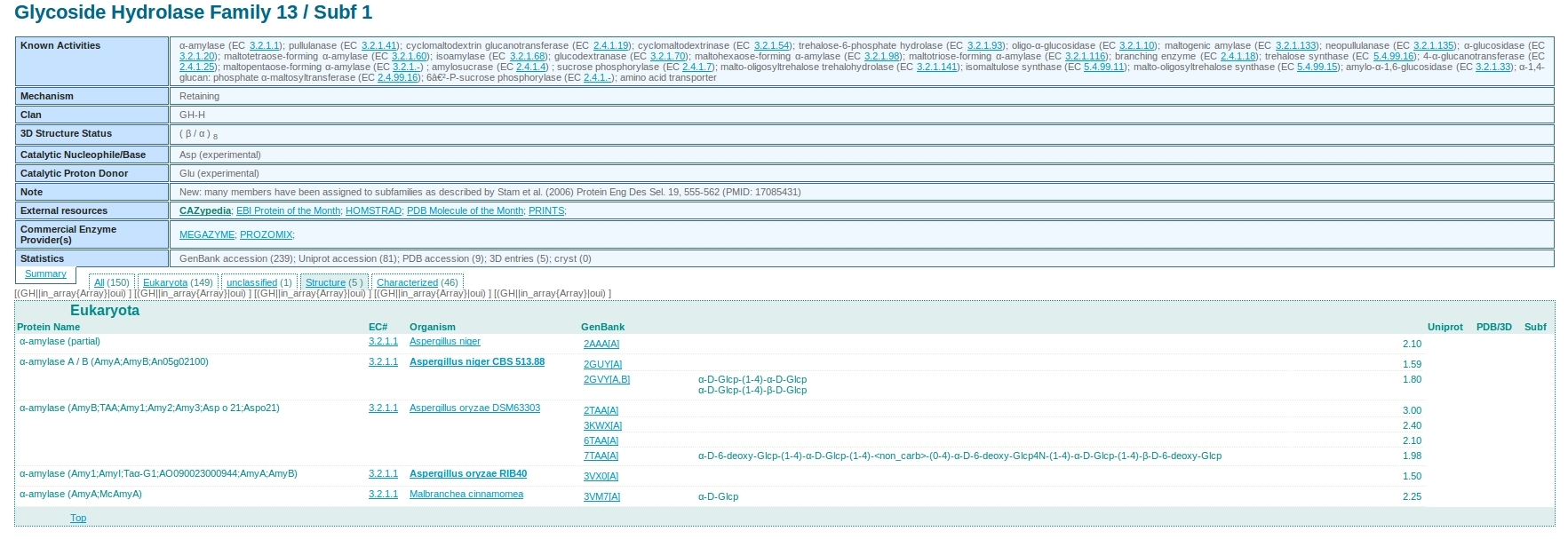The width and height of the screenshot is (1568, 539).
Task: Open PDB entry 6TAA[A]
Action: tap(601, 440)
